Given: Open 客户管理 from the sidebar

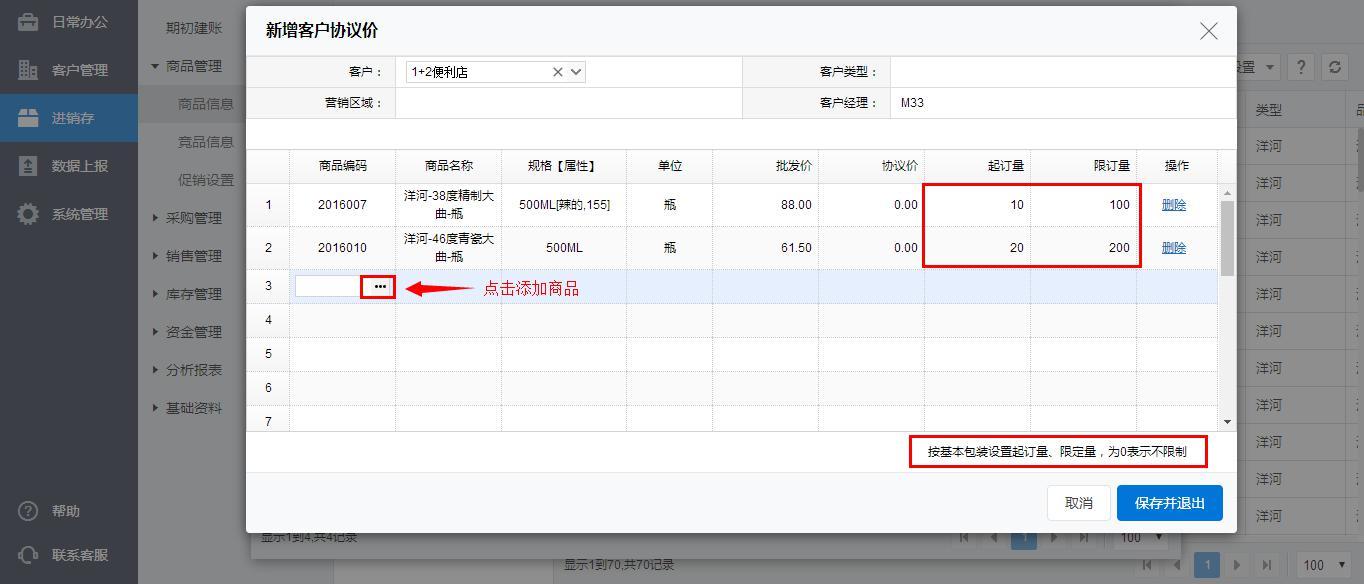Looking at the screenshot, I should tap(28, 70).
